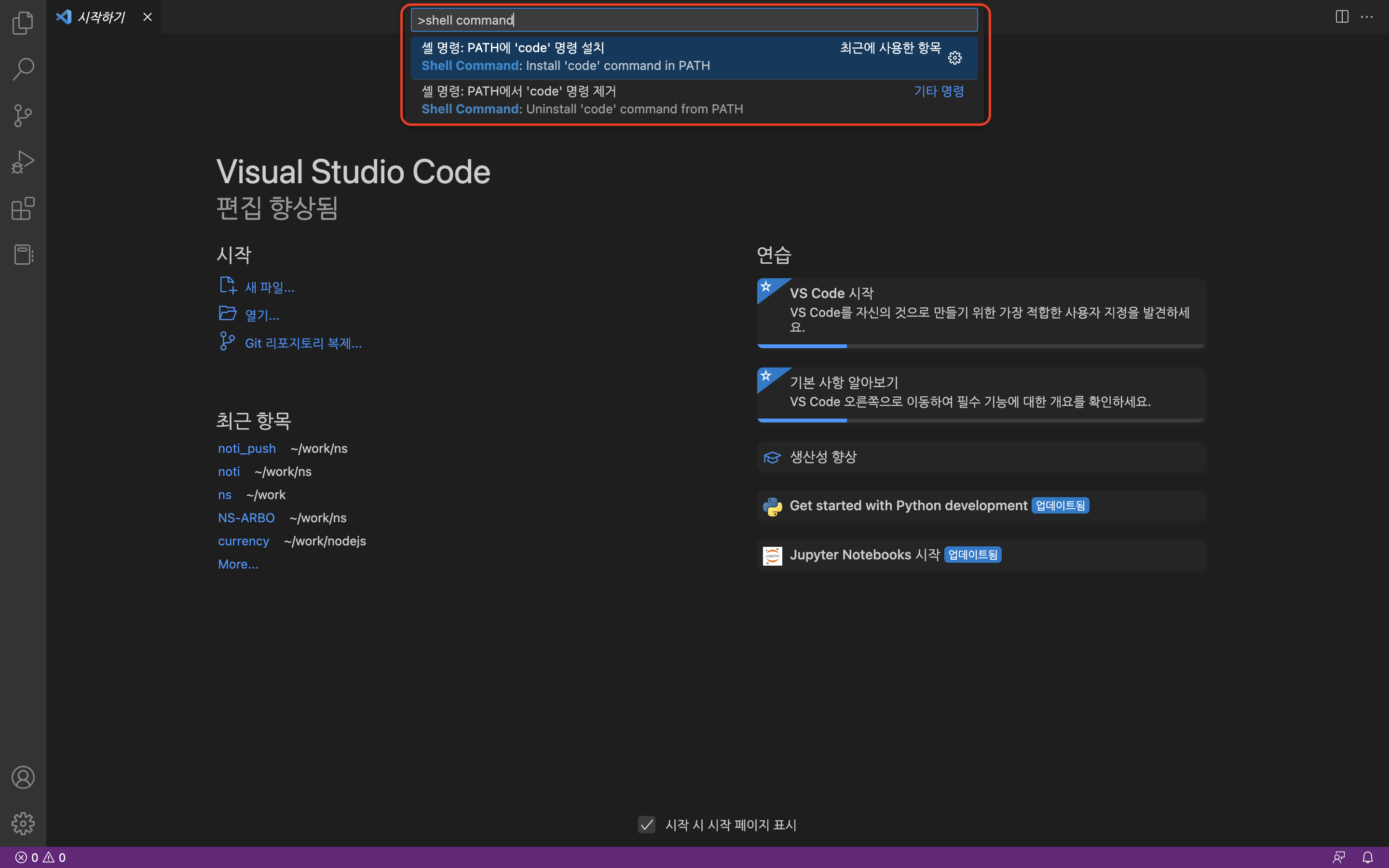Configure keybinding gear for Install command

(954, 58)
